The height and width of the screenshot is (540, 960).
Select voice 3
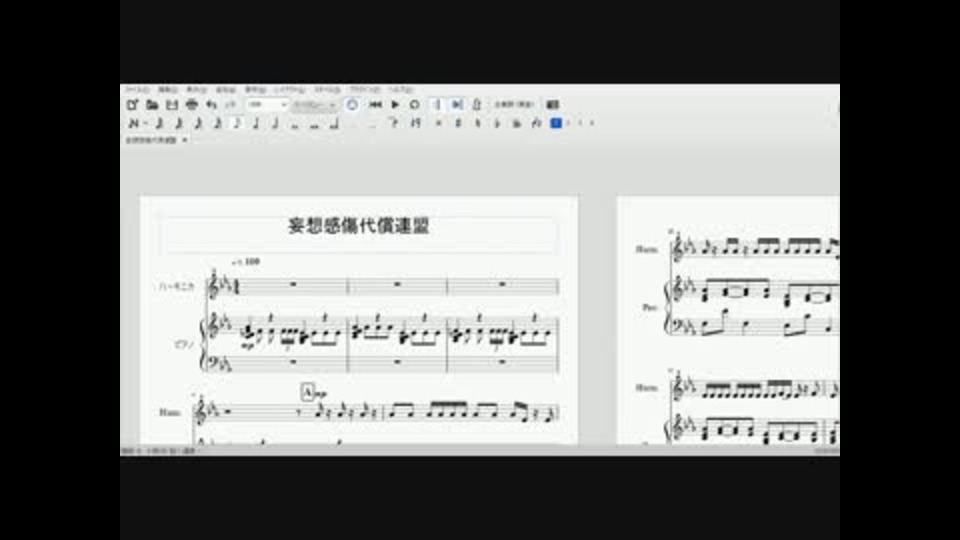point(580,123)
